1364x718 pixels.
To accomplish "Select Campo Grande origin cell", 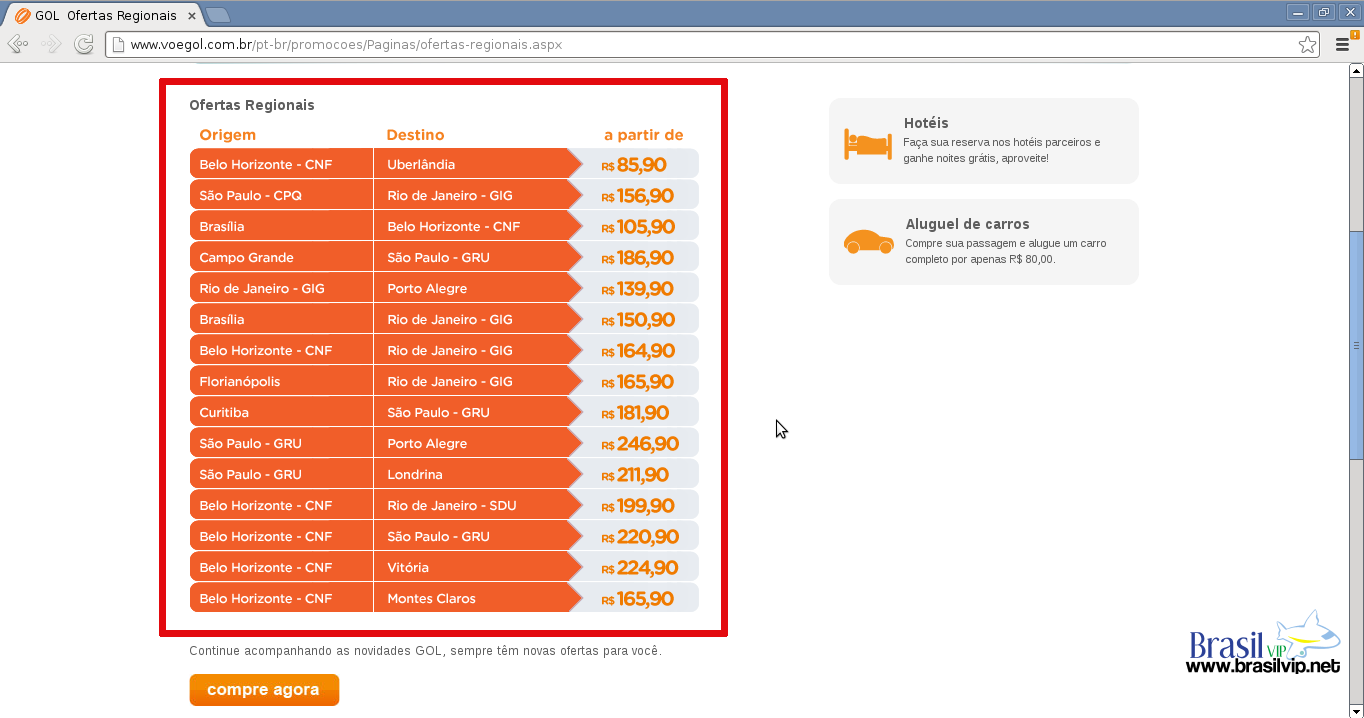I will pos(281,257).
